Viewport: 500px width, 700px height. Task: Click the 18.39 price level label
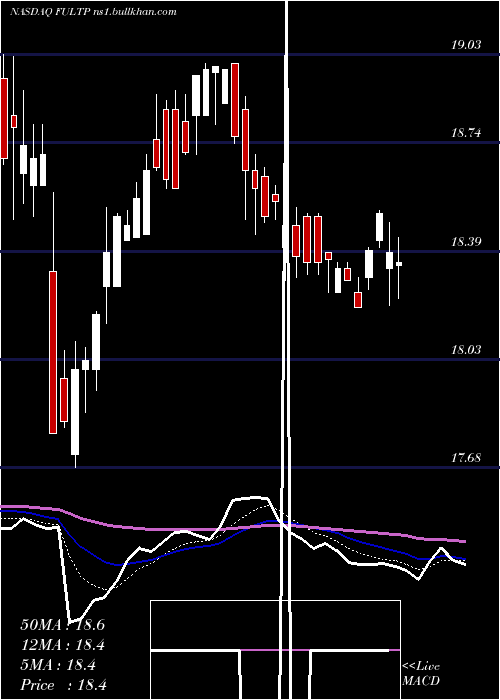(466, 242)
